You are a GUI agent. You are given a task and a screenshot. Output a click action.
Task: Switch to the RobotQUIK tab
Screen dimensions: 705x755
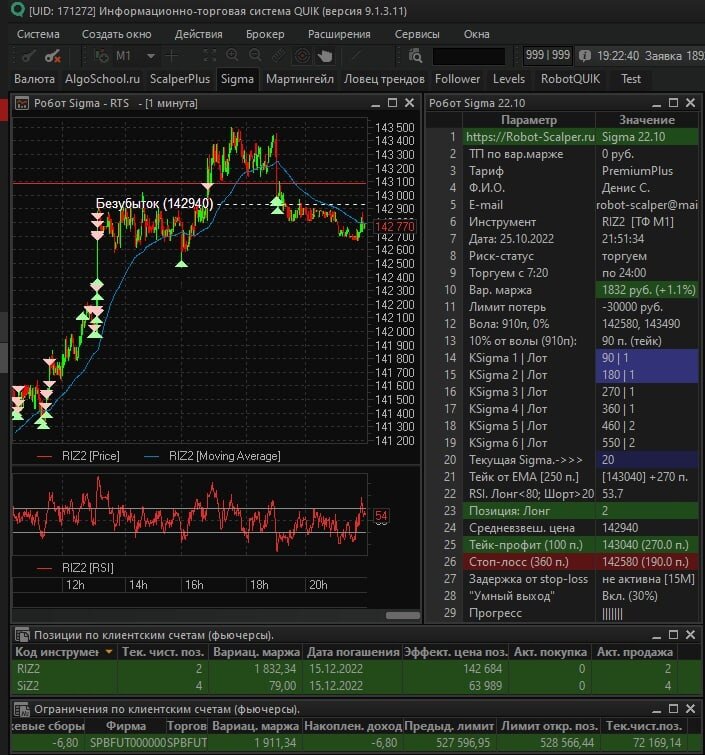click(x=570, y=79)
